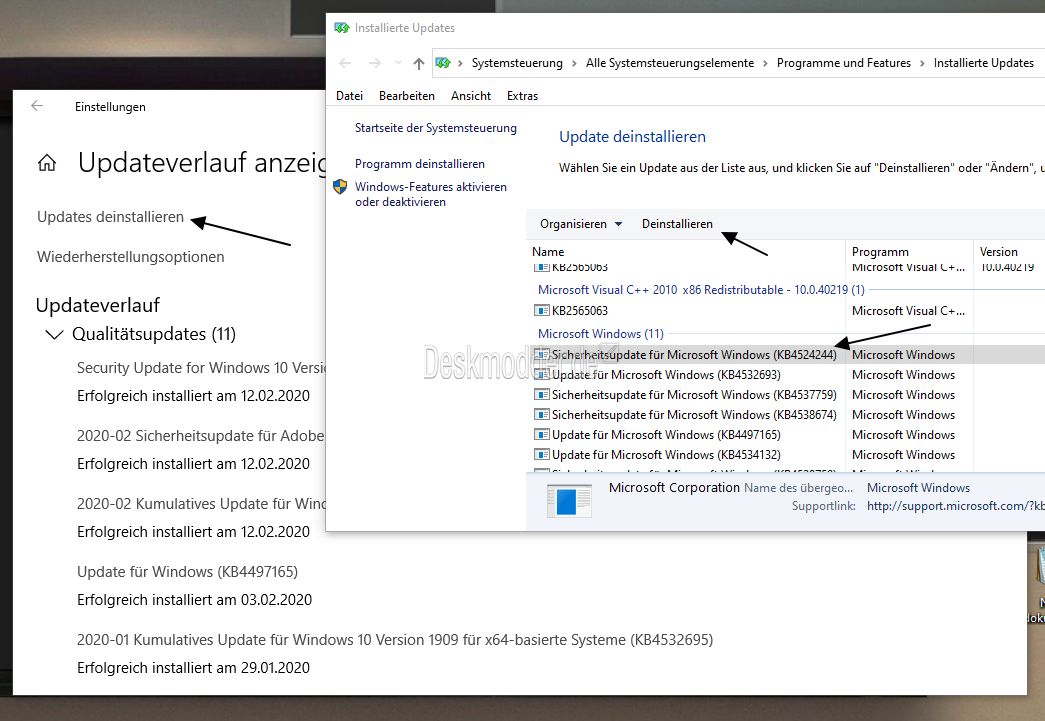Click the back navigation arrow in Installierte Updates

pyautogui.click(x=345, y=63)
